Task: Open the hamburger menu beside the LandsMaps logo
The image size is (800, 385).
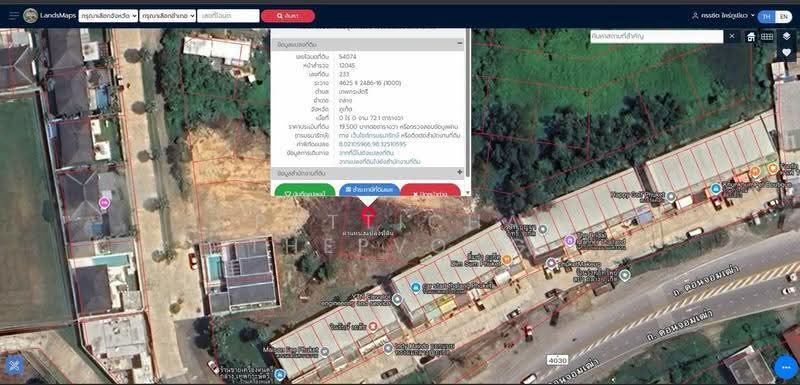Action: click(14, 16)
